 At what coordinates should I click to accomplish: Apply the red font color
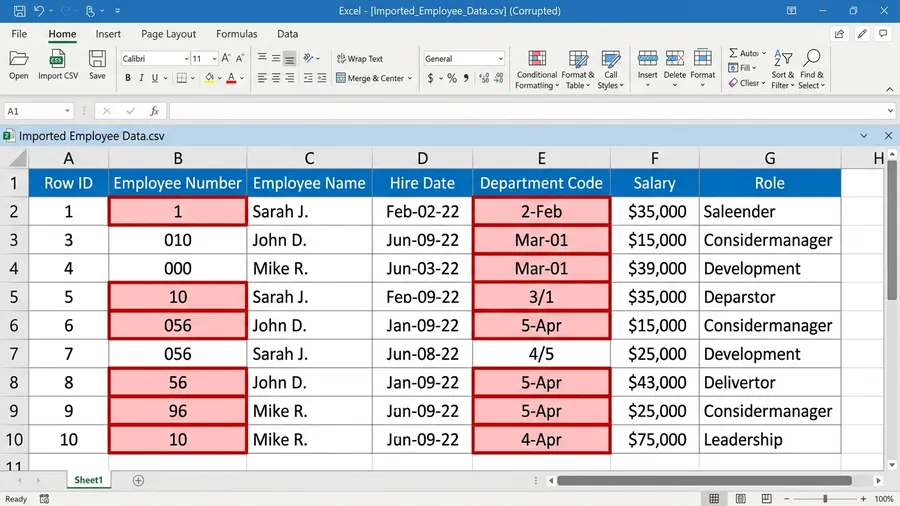tap(231, 78)
